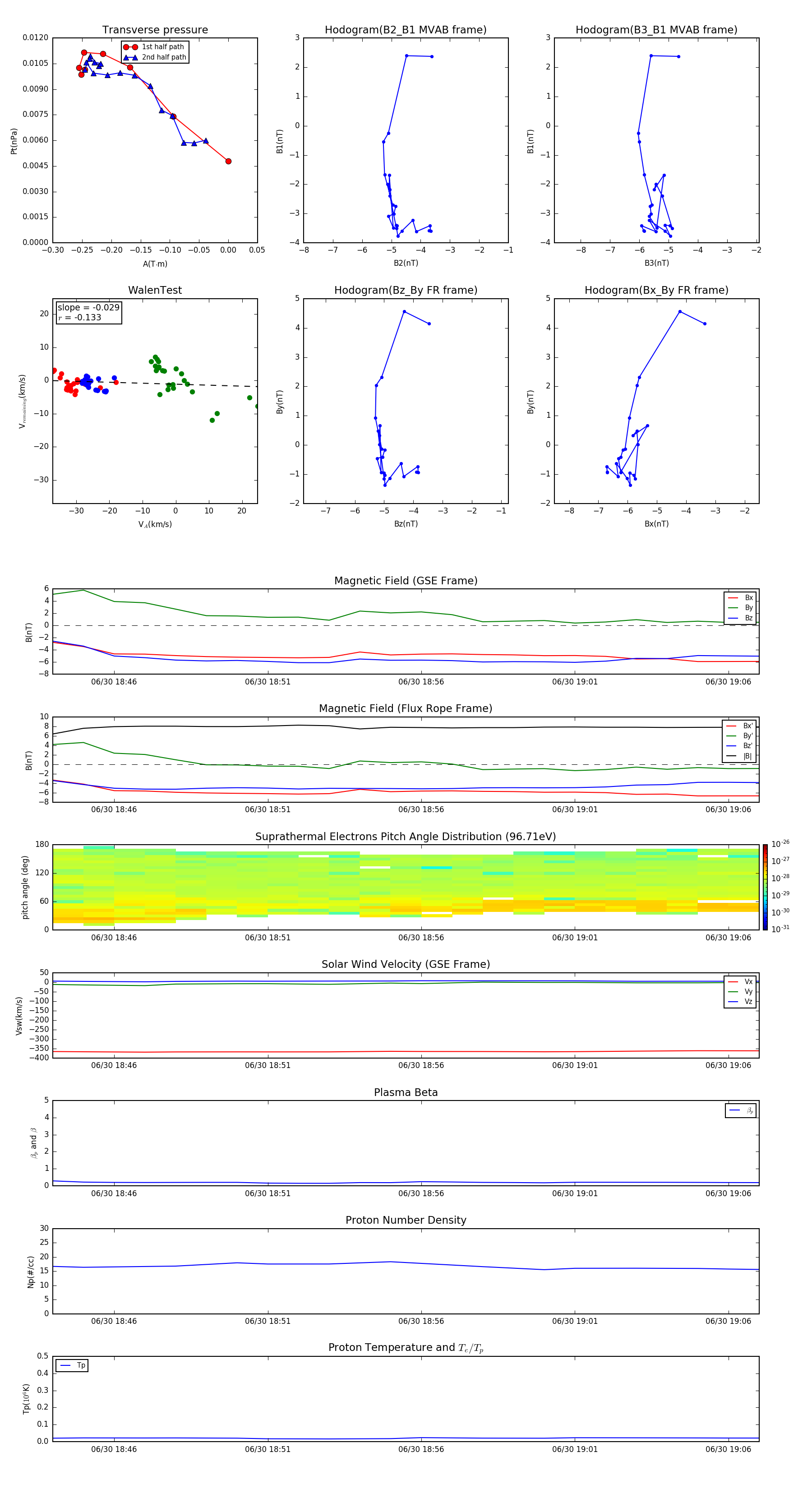Select the By entry in GSE legend

click(740, 607)
